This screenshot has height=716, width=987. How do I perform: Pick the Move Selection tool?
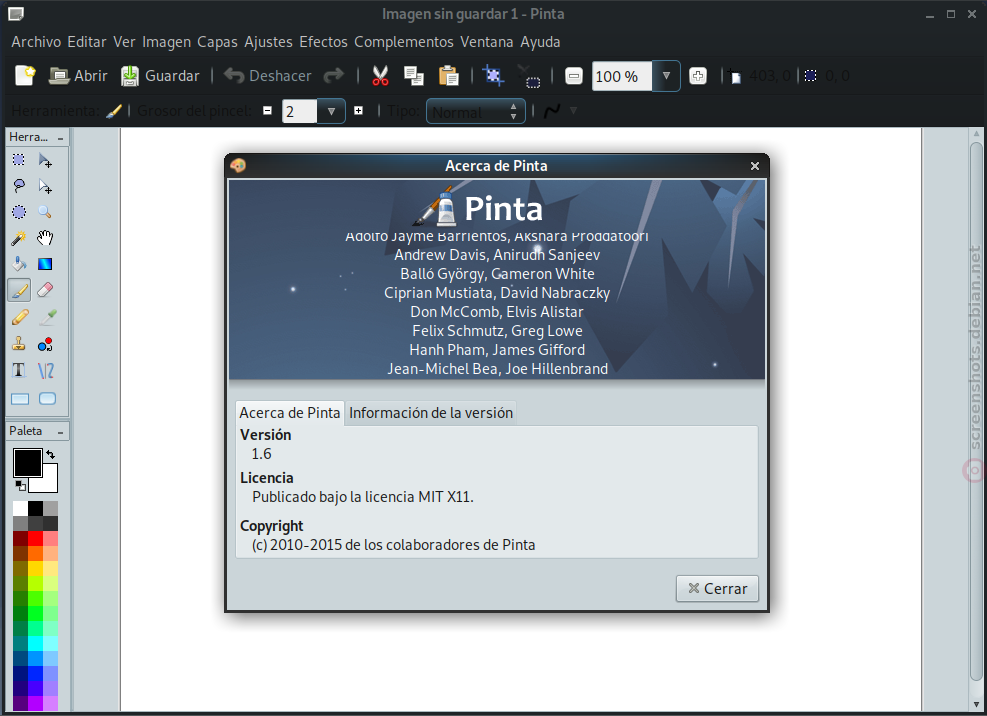pos(45,186)
